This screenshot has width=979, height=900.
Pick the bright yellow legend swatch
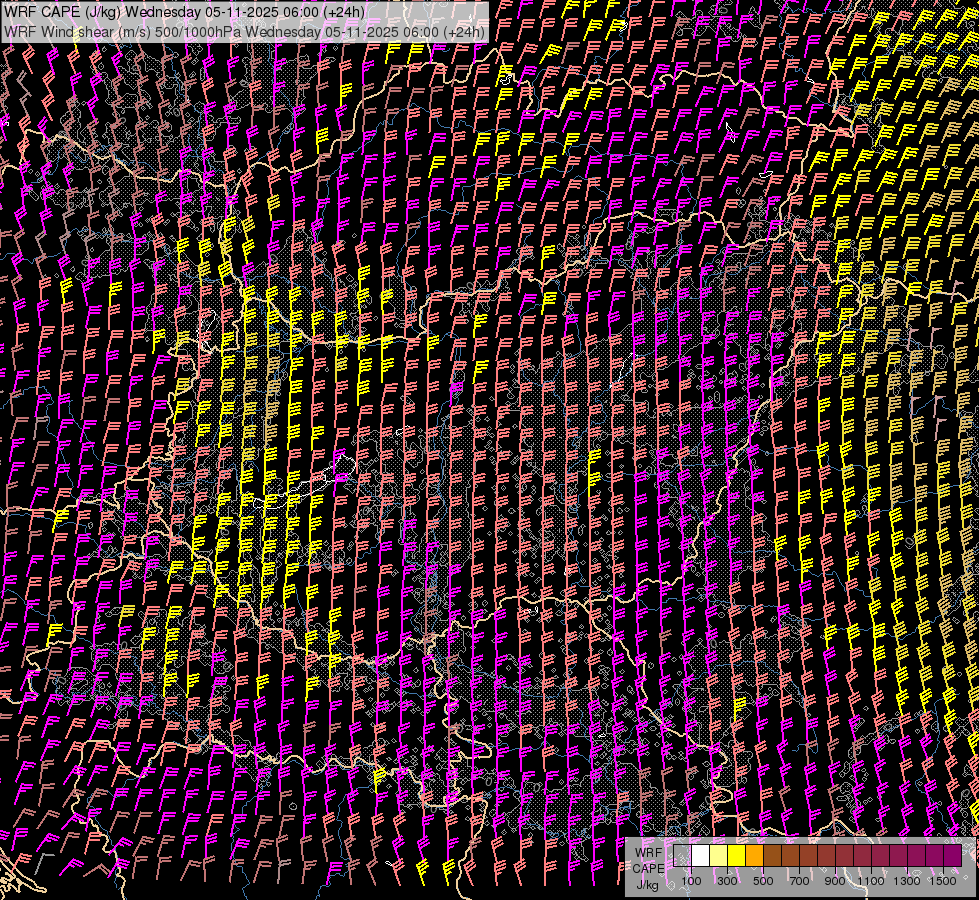pos(736,856)
